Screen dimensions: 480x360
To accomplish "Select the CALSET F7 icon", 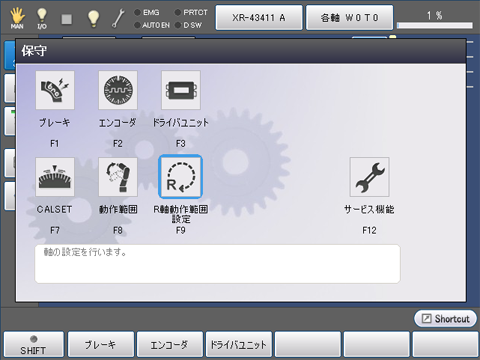I will coord(55,177).
